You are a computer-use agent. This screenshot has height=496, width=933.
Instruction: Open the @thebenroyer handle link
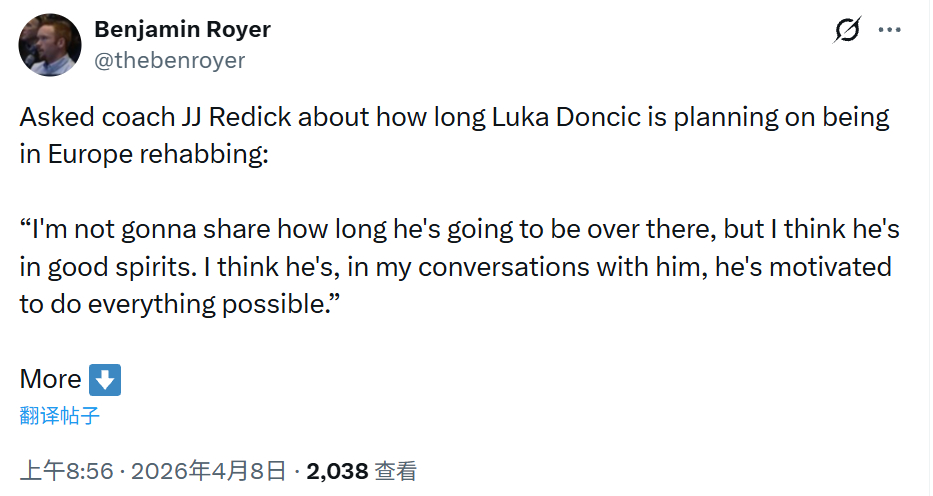pyautogui.click(x=169, y=60)
